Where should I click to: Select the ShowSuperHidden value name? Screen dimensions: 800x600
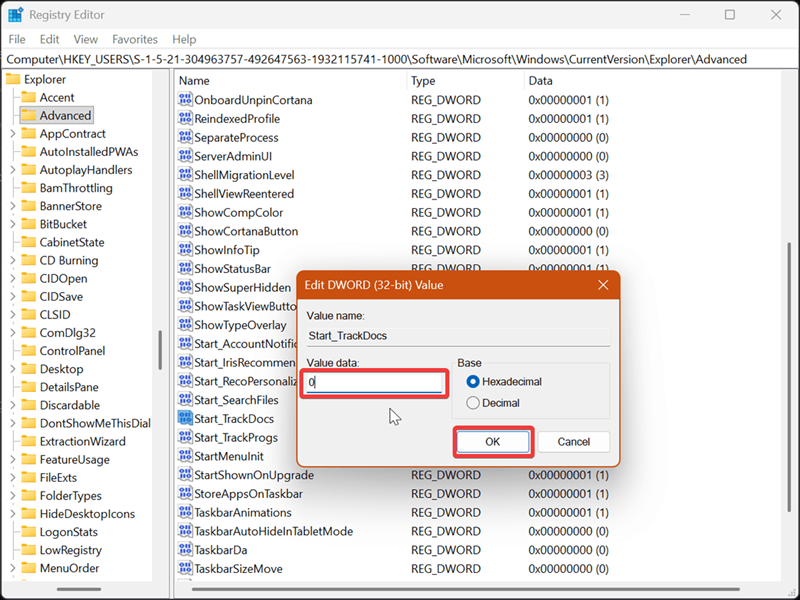pos(242,287)
